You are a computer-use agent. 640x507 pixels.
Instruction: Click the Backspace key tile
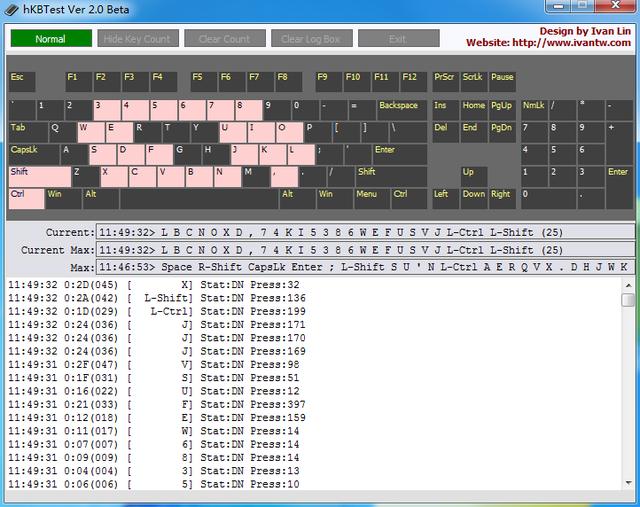pos(402,110)
